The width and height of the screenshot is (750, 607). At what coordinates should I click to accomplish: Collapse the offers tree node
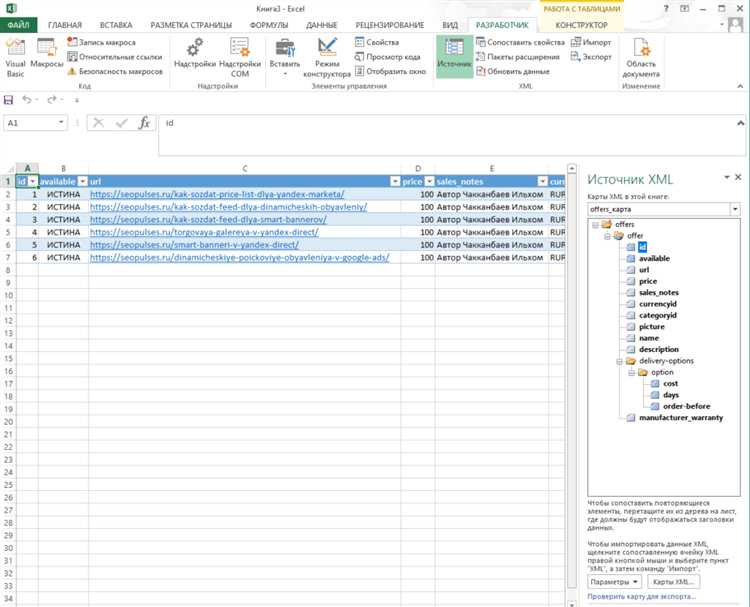(596, 224)
